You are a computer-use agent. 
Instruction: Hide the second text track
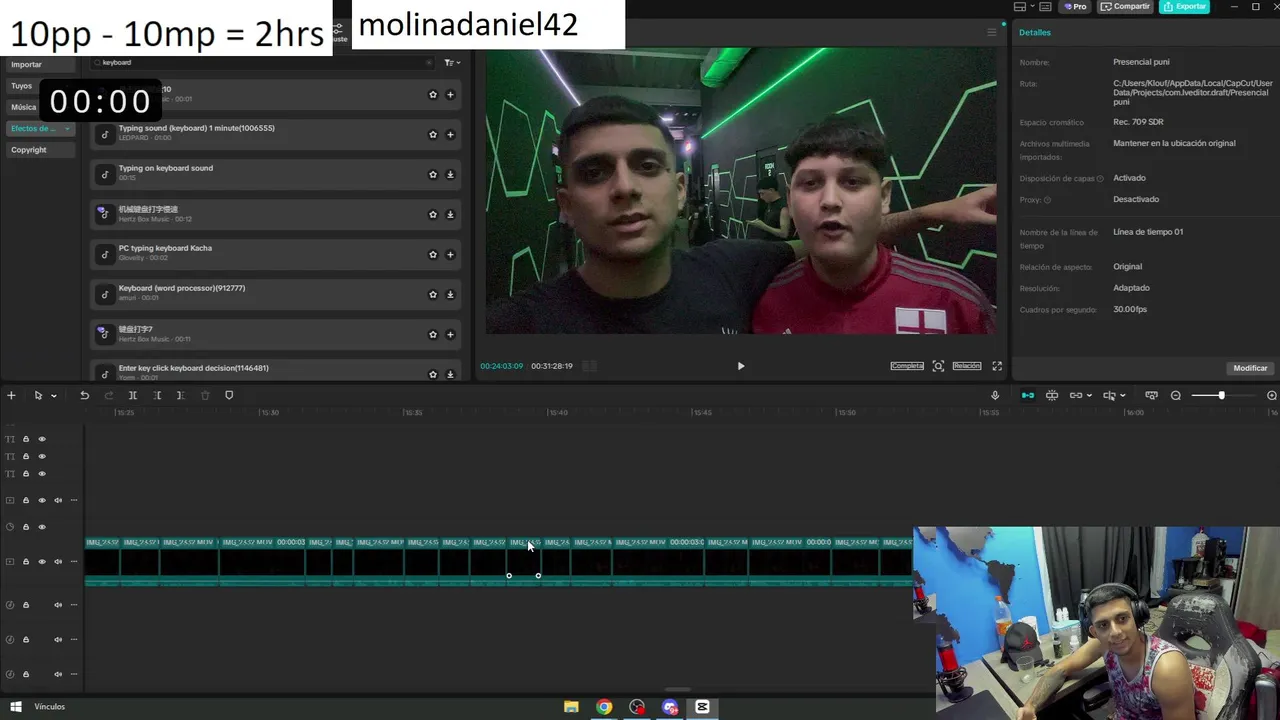click(42, 456)
